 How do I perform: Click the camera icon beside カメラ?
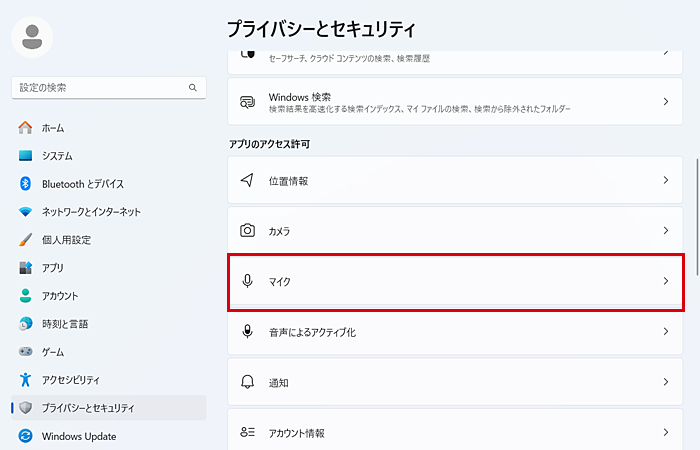point(247,230)
